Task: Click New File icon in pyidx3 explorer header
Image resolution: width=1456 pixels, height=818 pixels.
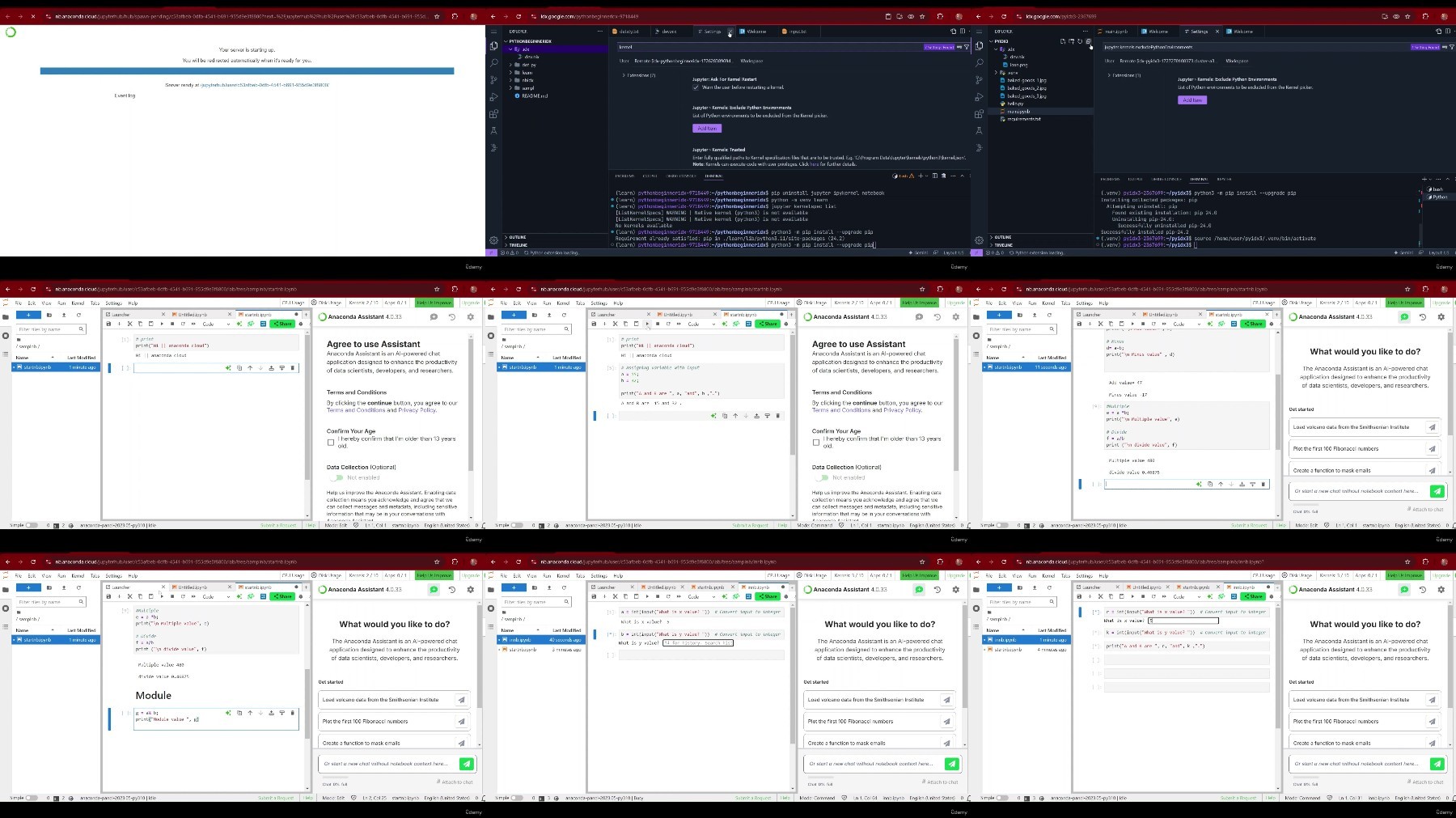Action: tap(1063, 41)
